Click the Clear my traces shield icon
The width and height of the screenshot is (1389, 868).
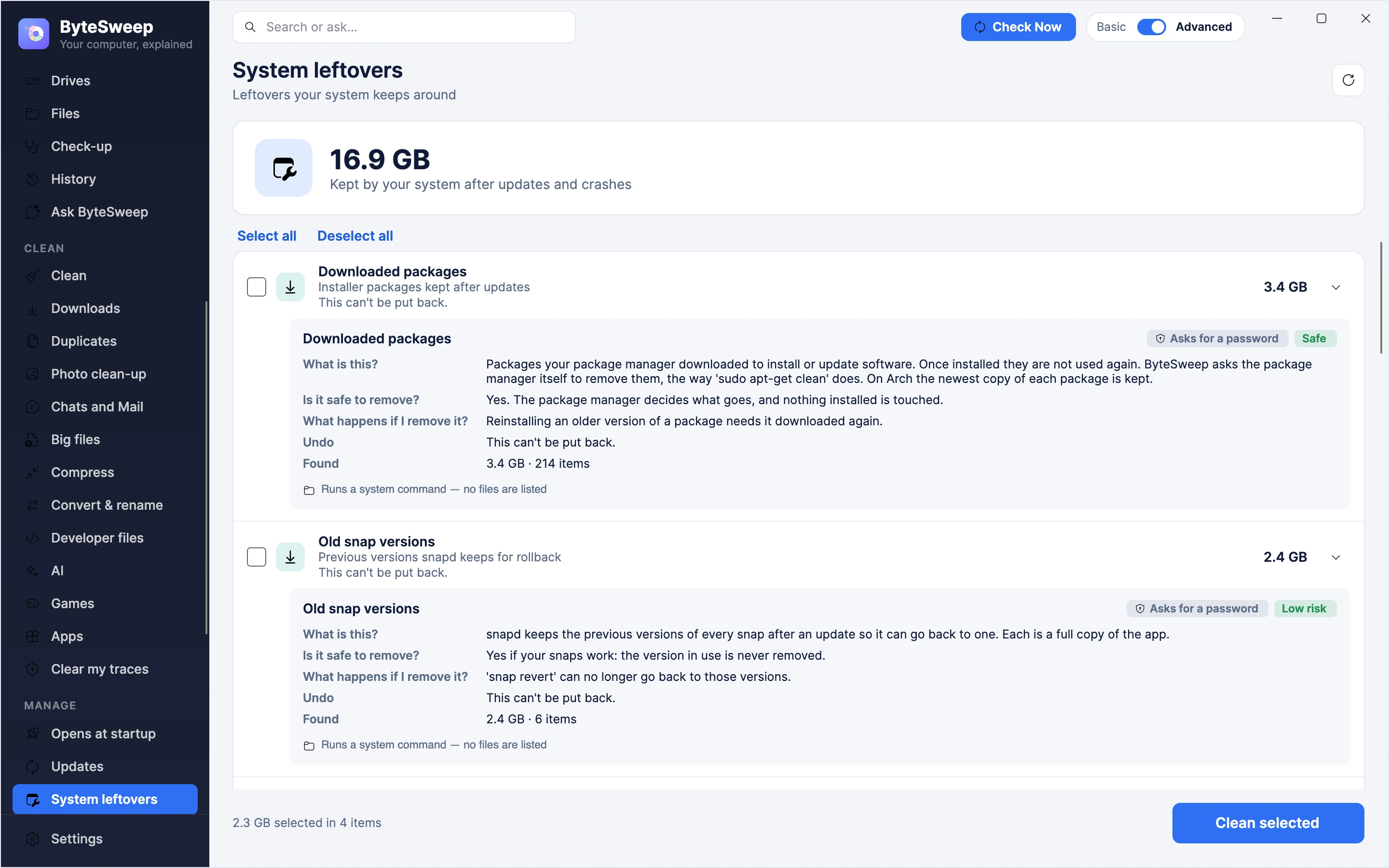point(33,669)
